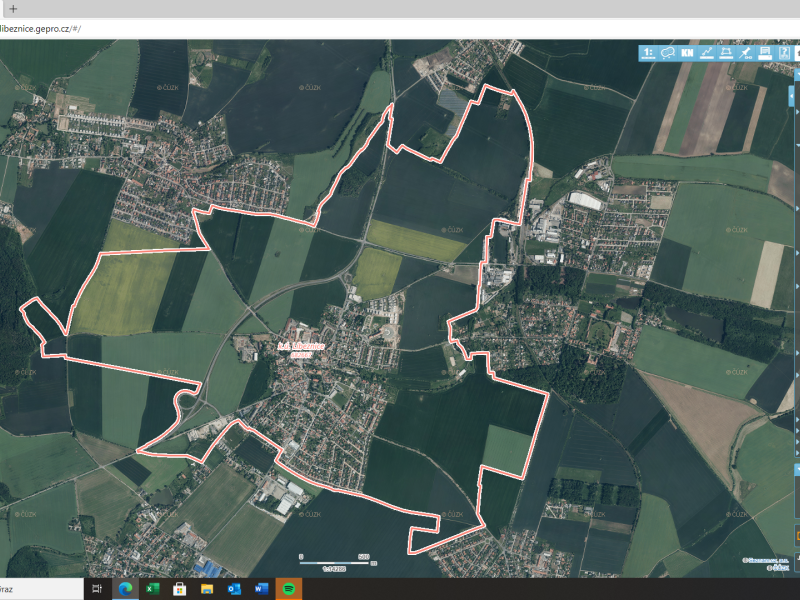
Task: Switch to Microsoft Edge in taskbar
Action: coord(126,589)
